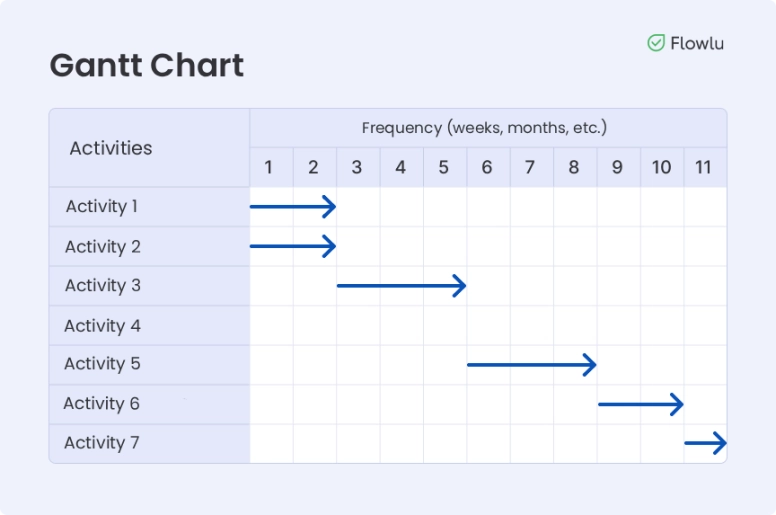Select the Activity 4 row label
Viewport: 776px width, 515px height.
[x=103, y=326]
